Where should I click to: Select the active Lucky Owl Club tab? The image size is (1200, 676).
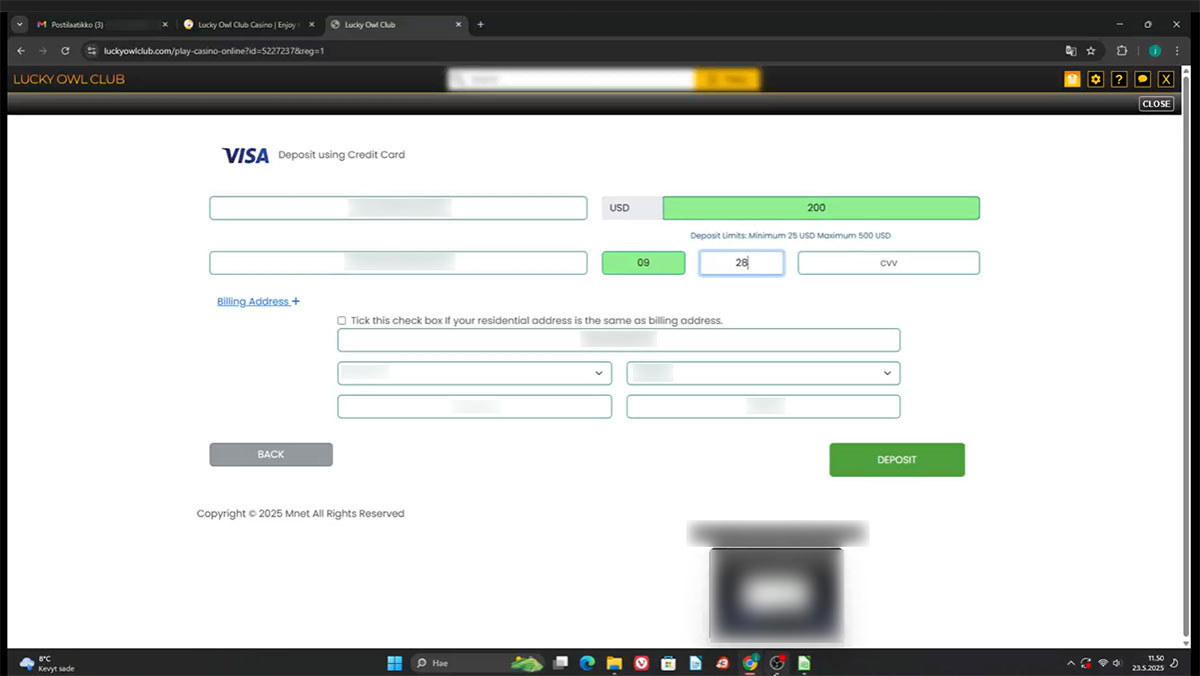[397, 24]
